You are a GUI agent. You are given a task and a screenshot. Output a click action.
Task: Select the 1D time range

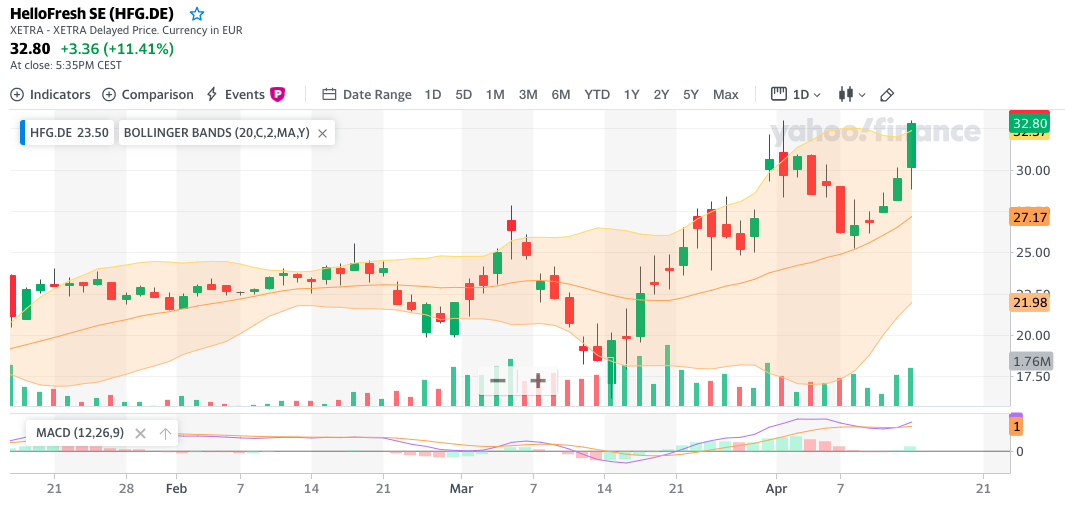coord(433,94)
